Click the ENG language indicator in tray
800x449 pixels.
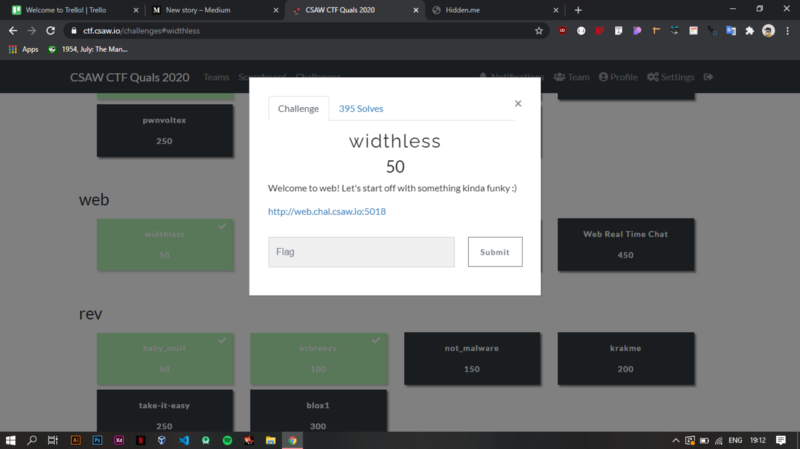[735, 440]
